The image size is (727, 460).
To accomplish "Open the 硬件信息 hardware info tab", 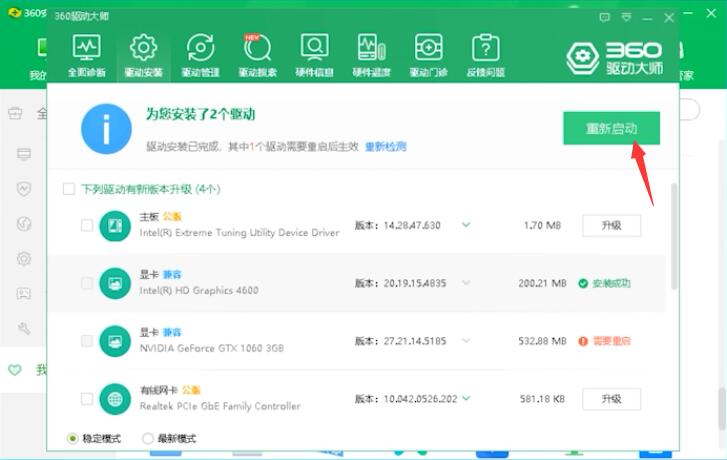I will (x=314, y=56).
